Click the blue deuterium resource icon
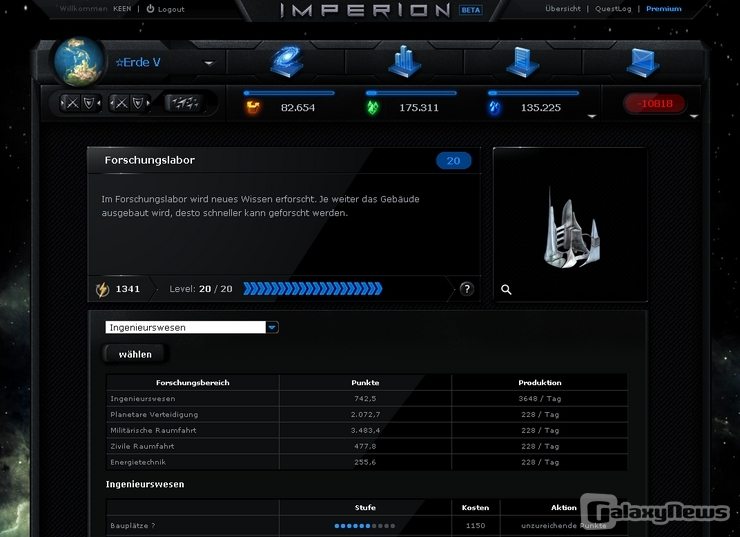Image resolution: width=740 pixels, height=537 pixels. pyautogui.click(x=494, y=107)
